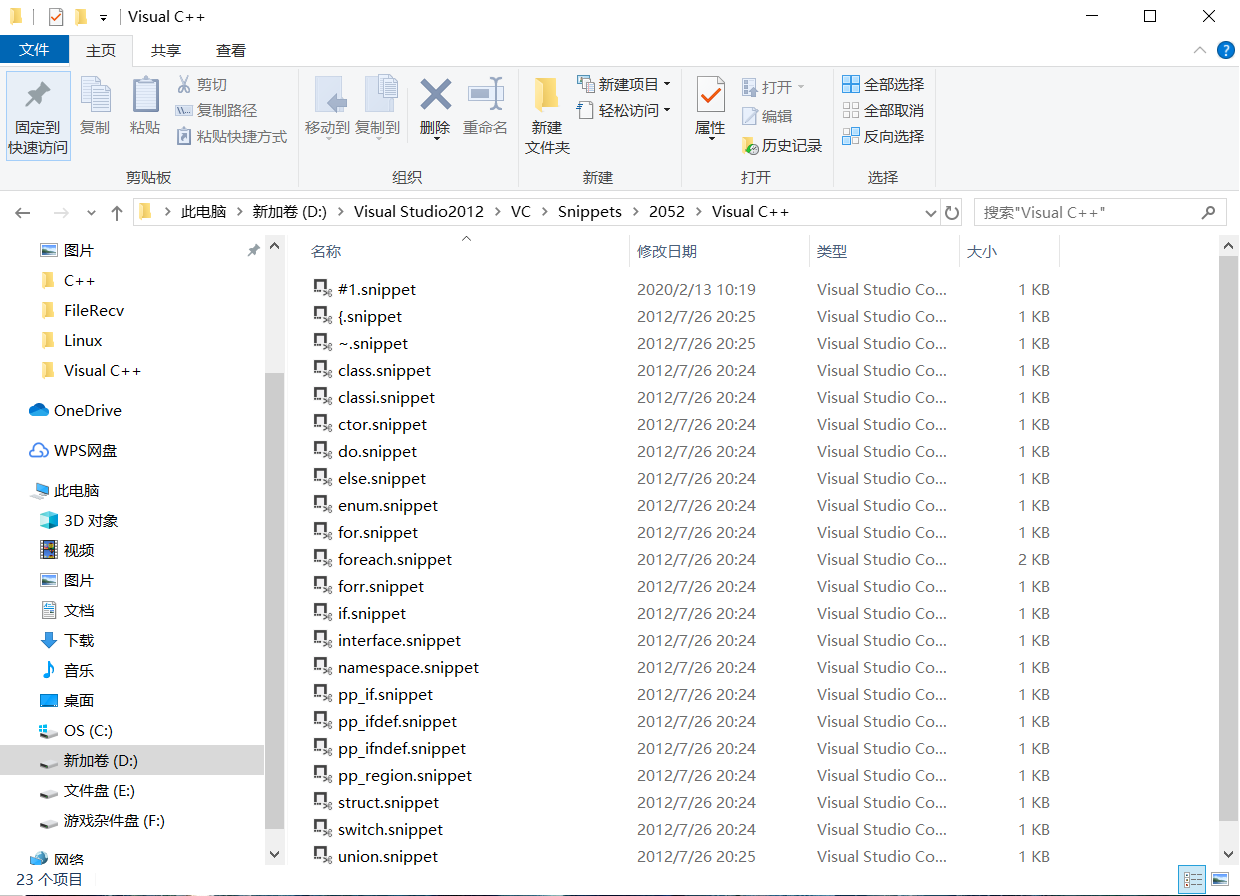Switch to 查看 (View) tab
The image size is (1240, 896).
pos(231,50)
